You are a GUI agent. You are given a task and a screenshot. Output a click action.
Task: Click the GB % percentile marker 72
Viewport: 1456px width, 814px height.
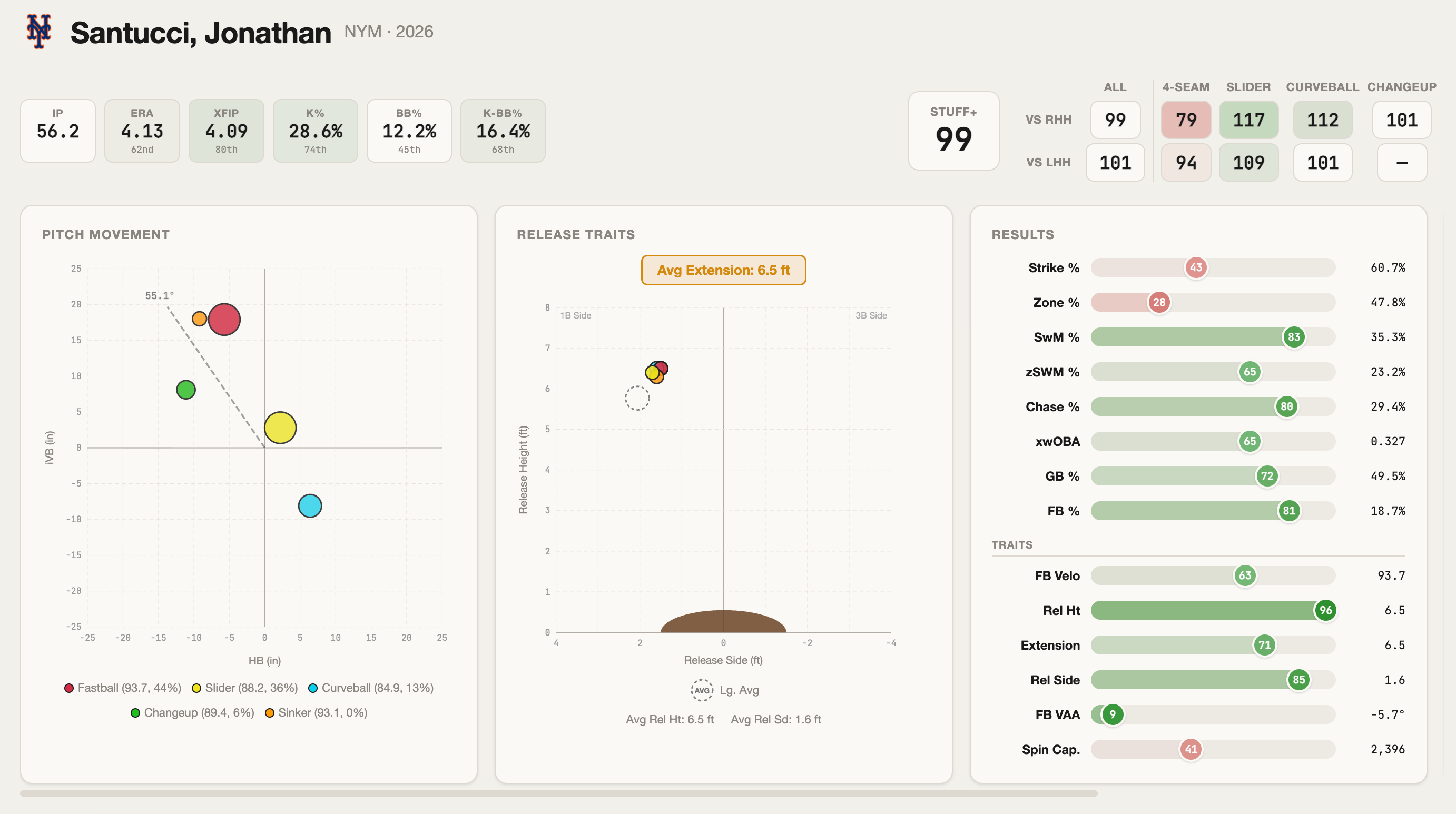pos(1267,476)
